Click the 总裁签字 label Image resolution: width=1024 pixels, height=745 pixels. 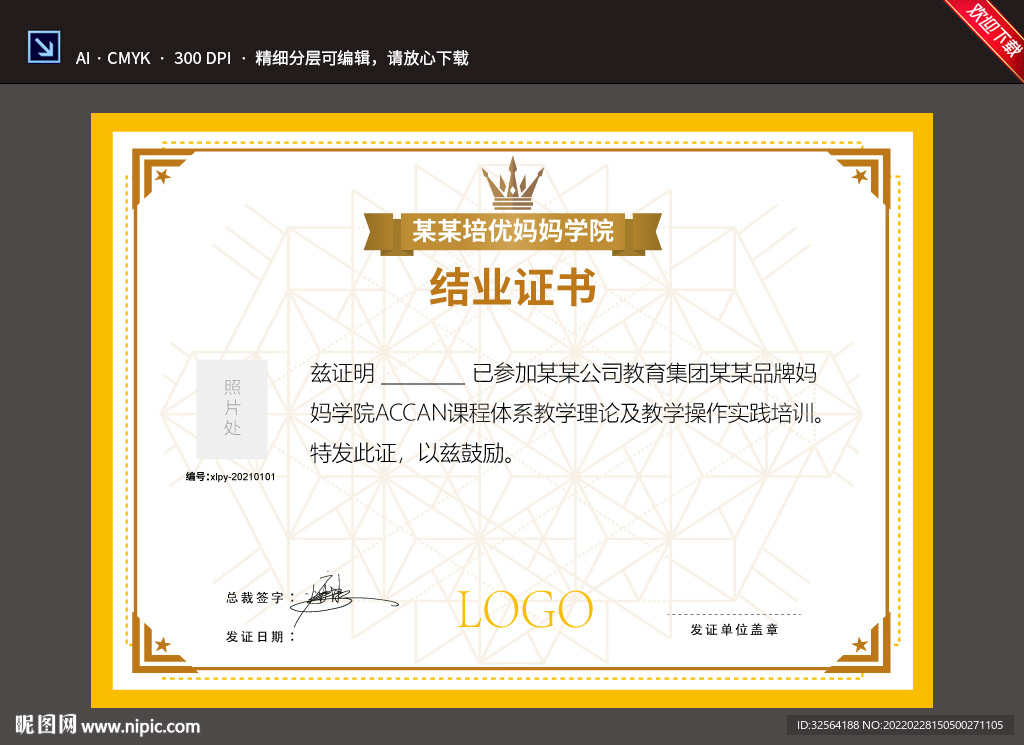tap(260, 597)
